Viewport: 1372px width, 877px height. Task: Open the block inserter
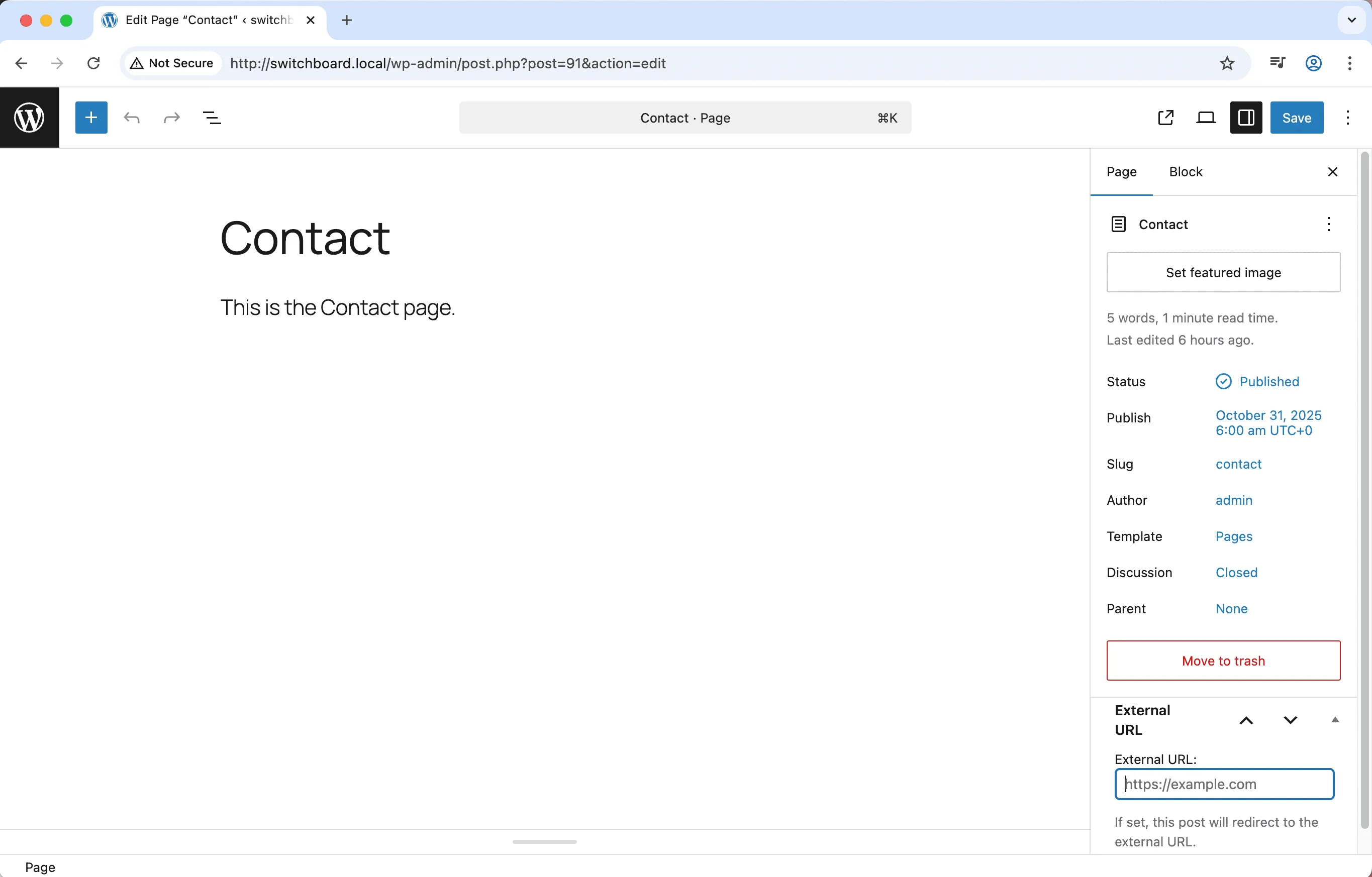91,118
